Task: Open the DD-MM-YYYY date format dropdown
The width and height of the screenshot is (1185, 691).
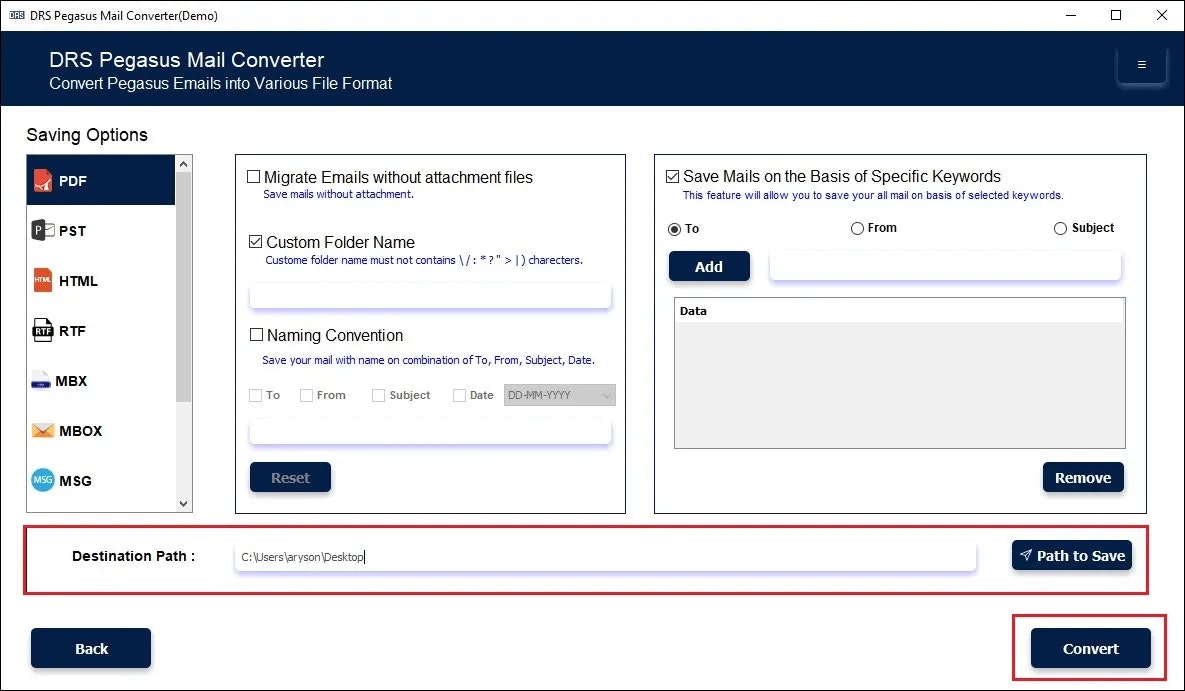Action: 560,395
